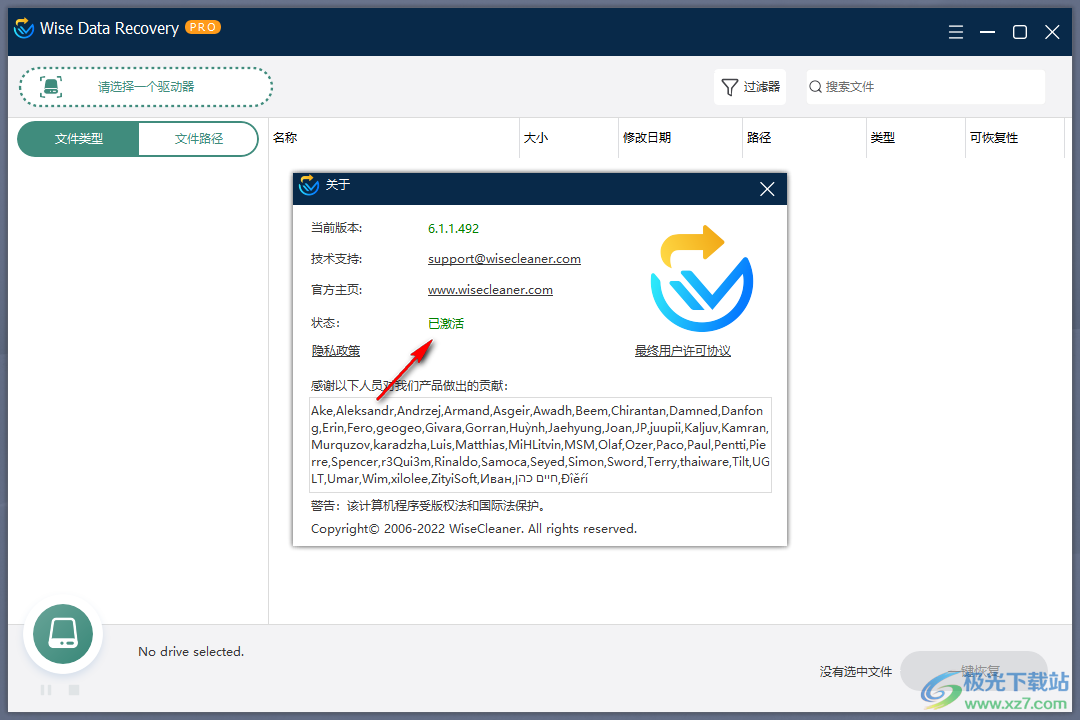Open the hamburger menu in title bar
Viewport: 1080px width, 720px height.
(955, 32)
